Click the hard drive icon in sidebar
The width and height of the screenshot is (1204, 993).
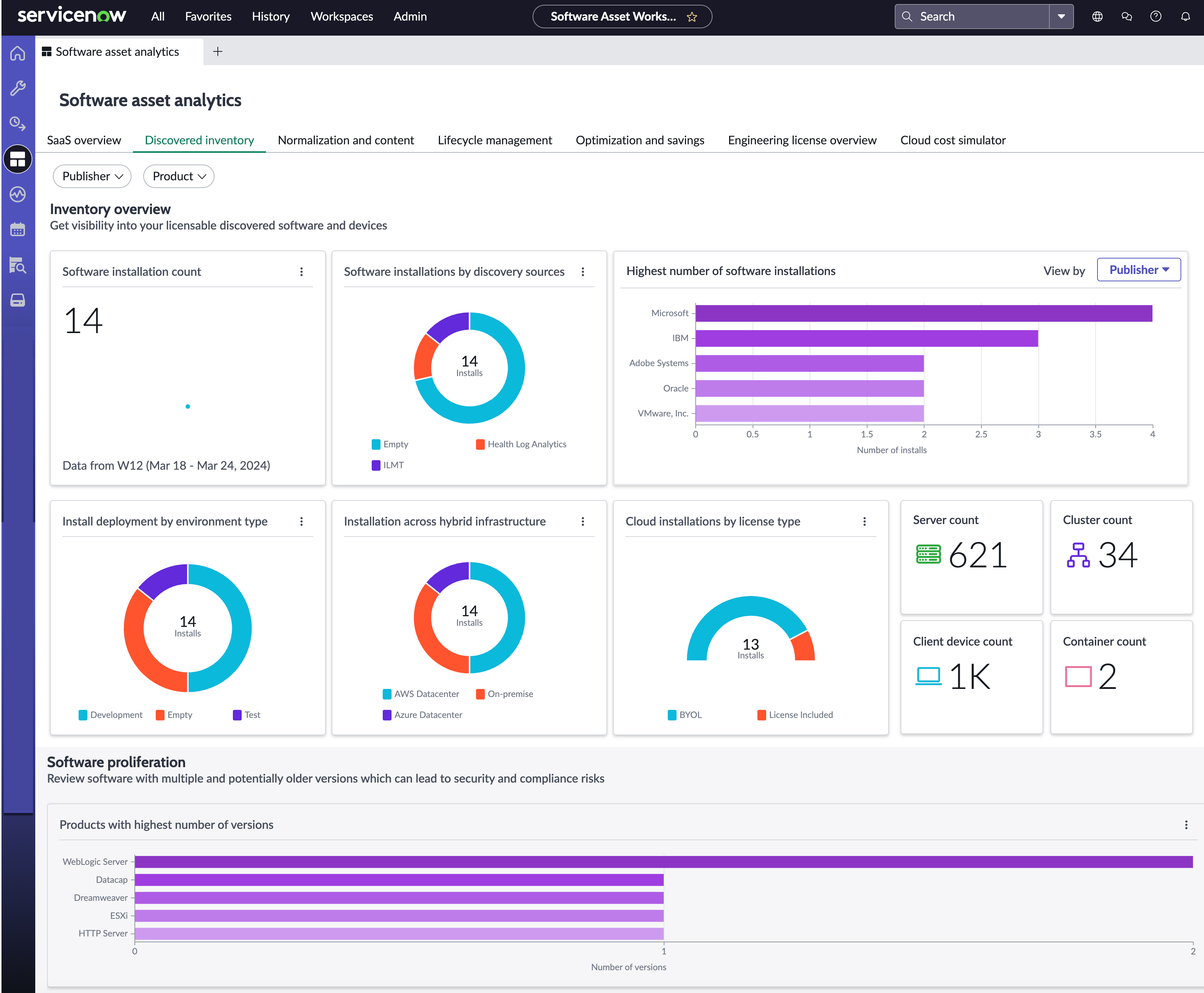pyautogui.click(x=18, y=300)
